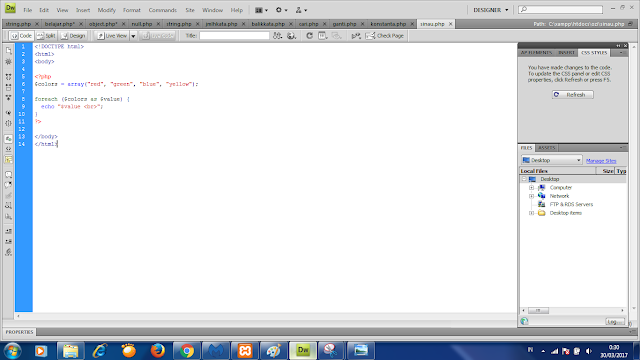This screenshot has height=360, width=640.
Task: Open the Live View options dropdown arrow
Action: coord(133,36)
